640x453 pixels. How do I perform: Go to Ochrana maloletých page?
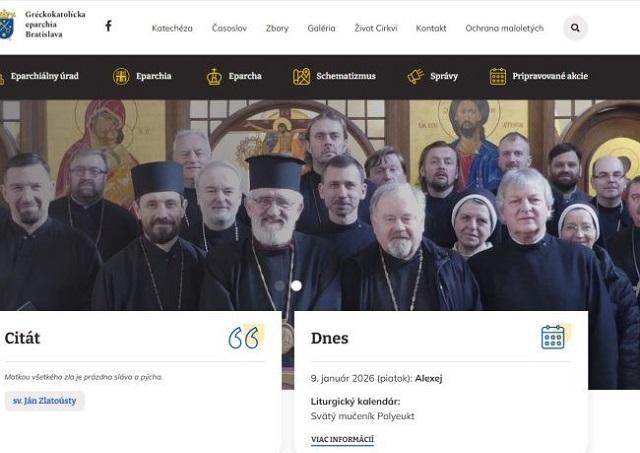(504, 28)
